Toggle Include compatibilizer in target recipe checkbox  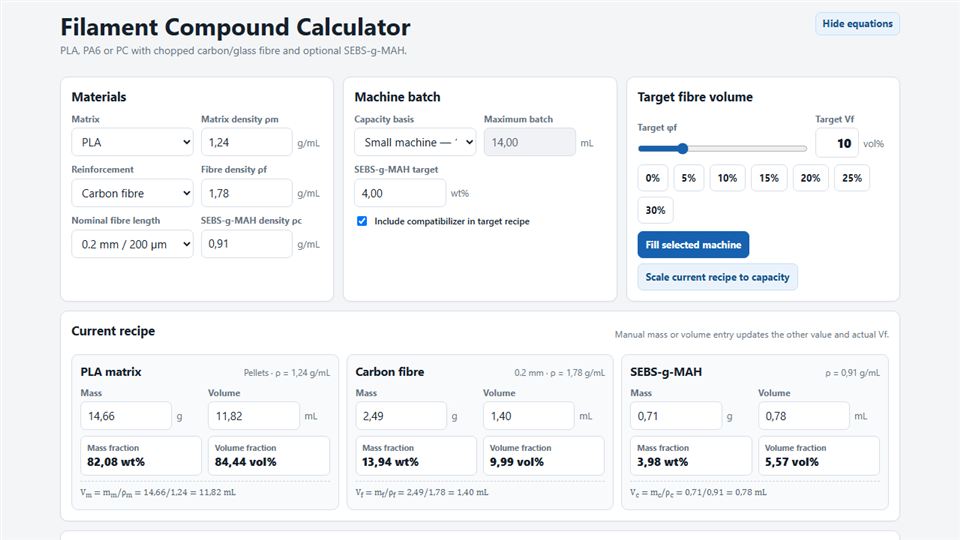pyautogui.click(x=362, y=221)
